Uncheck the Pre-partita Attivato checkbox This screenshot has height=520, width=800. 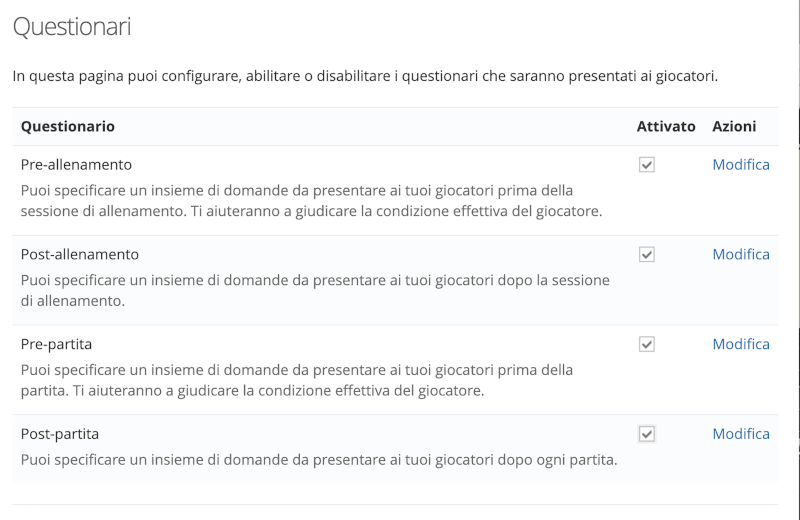647,345
